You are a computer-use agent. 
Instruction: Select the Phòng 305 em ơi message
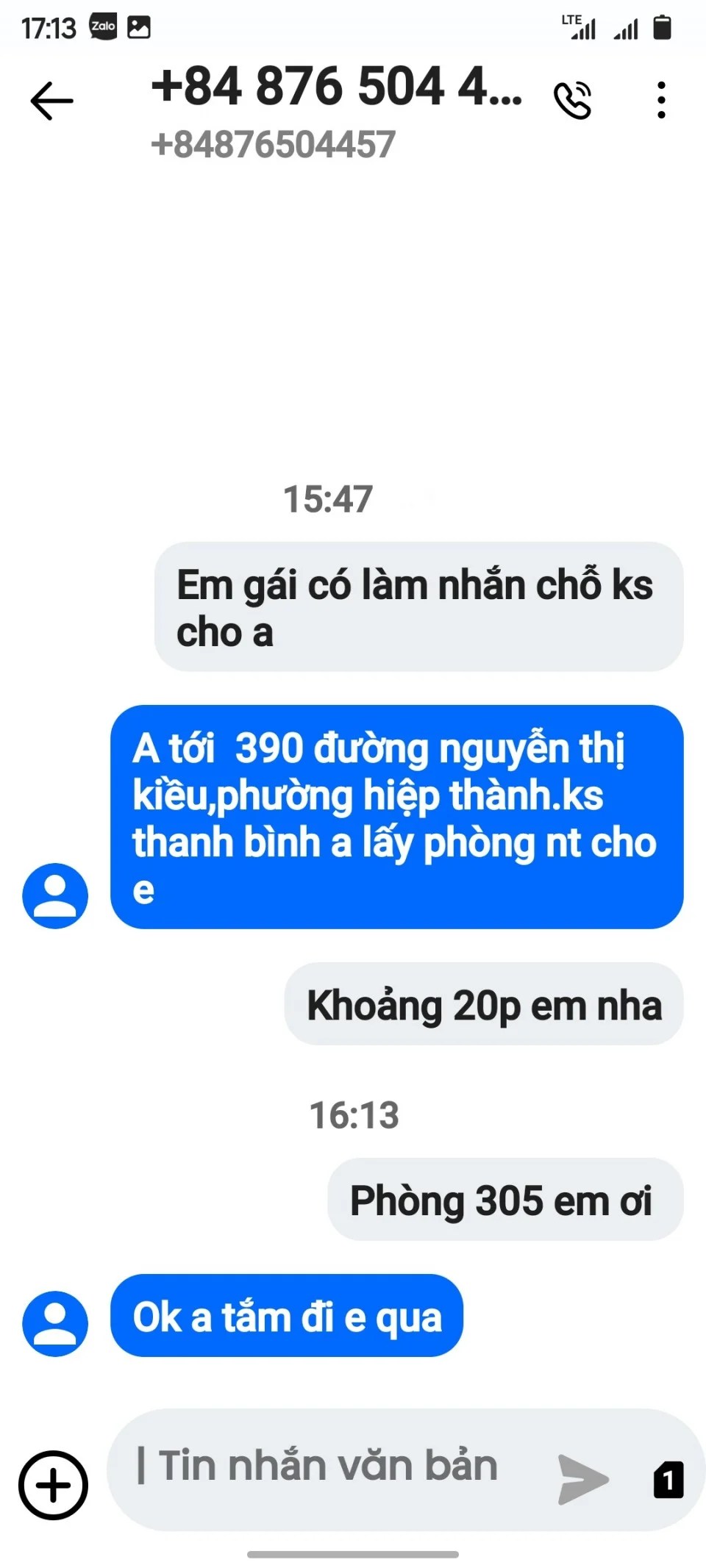pos(505,1200)
